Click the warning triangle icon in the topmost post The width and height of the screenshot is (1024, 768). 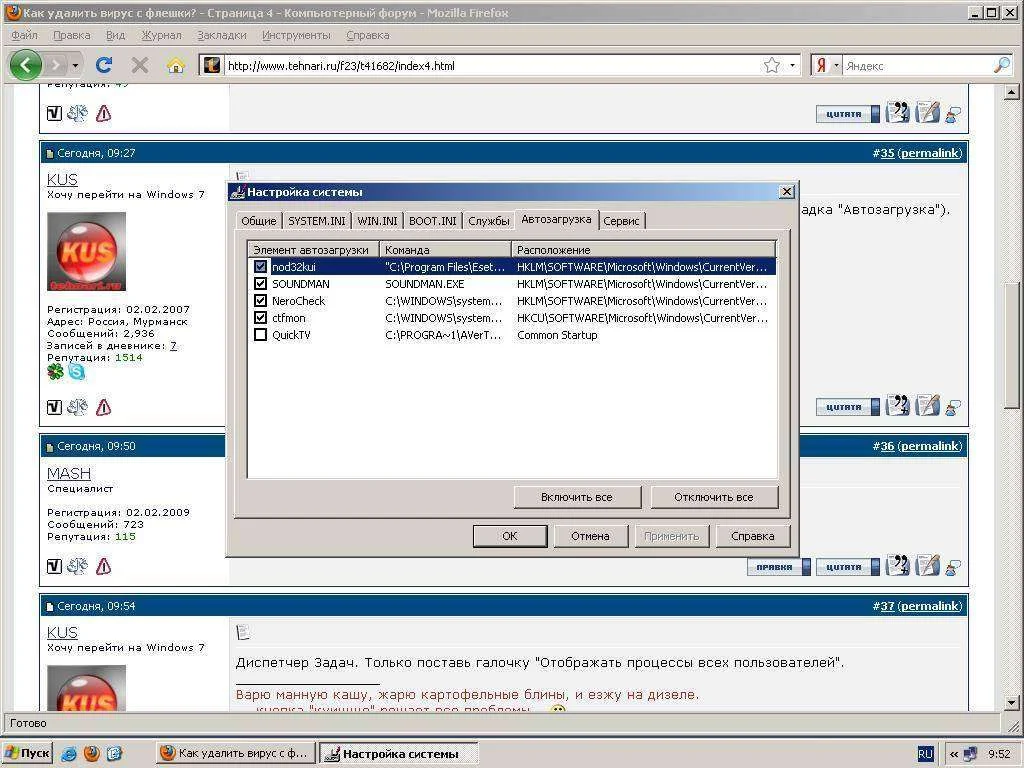tap(103, 114)
